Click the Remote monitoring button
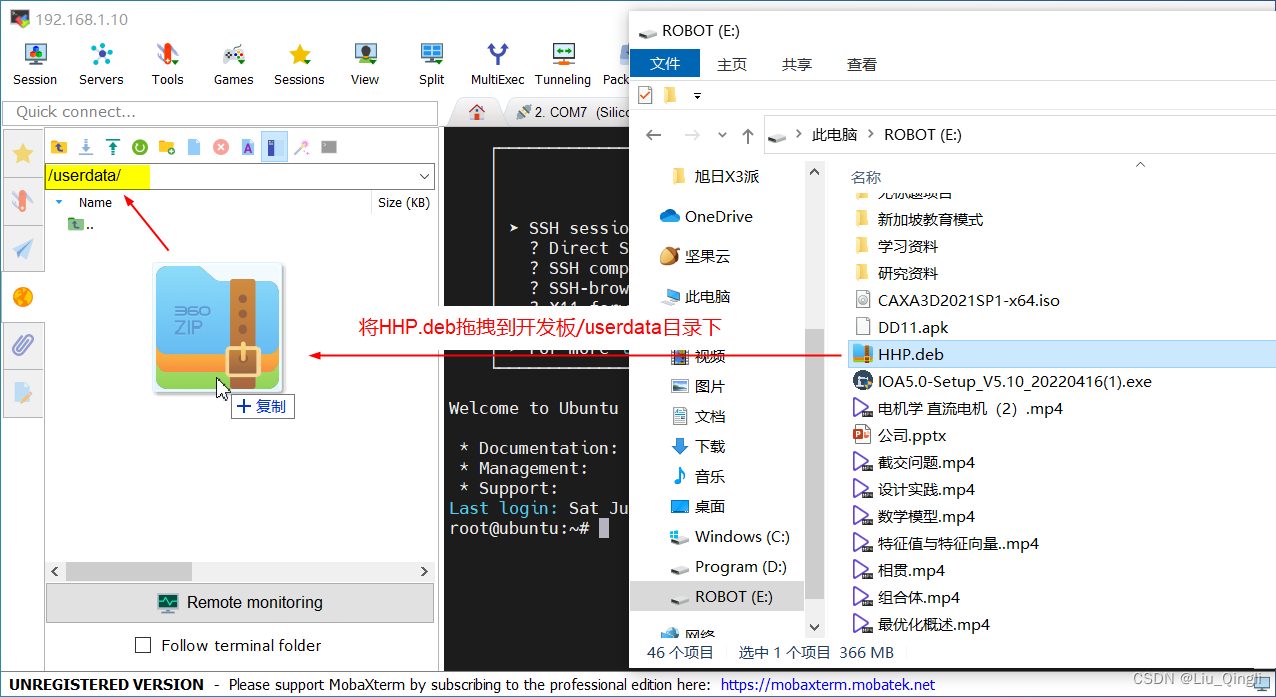1276x697 pixels. point(240,602)
